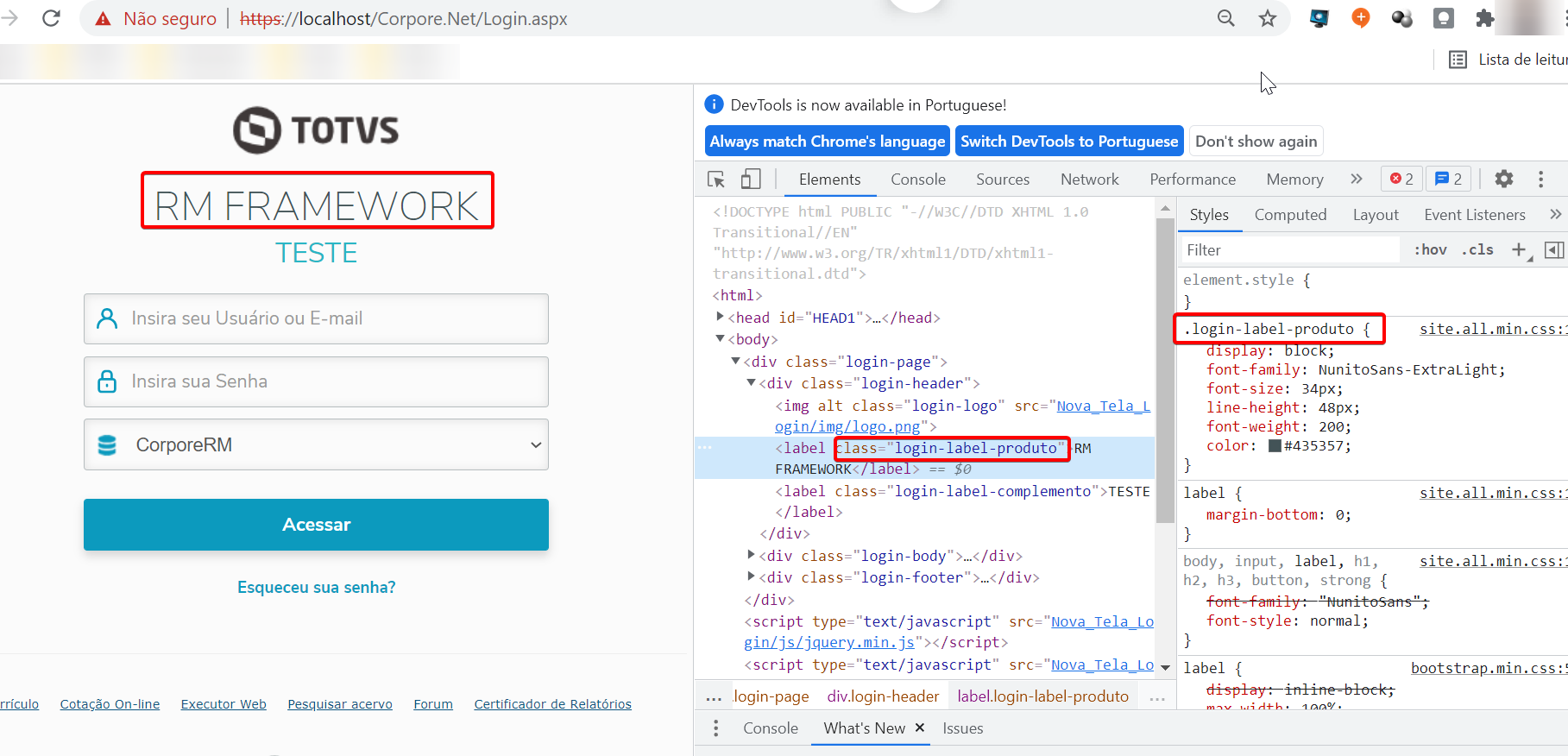1568x756 pixels.
Task: Switch to the Console panel tab
Action: click(x=918, y=179)
